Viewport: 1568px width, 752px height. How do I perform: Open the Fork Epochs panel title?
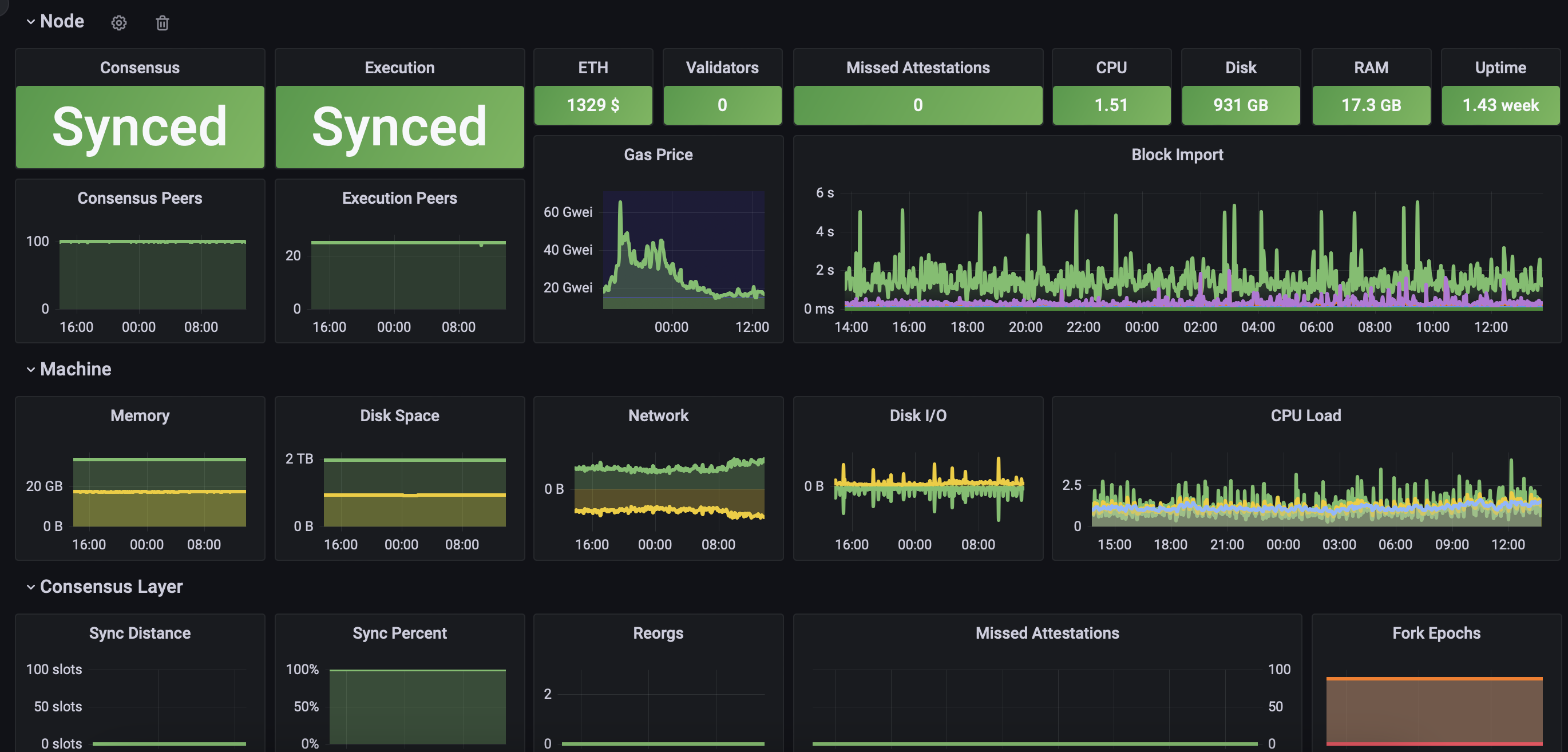pyautogui.click(x=1436, y=632)
